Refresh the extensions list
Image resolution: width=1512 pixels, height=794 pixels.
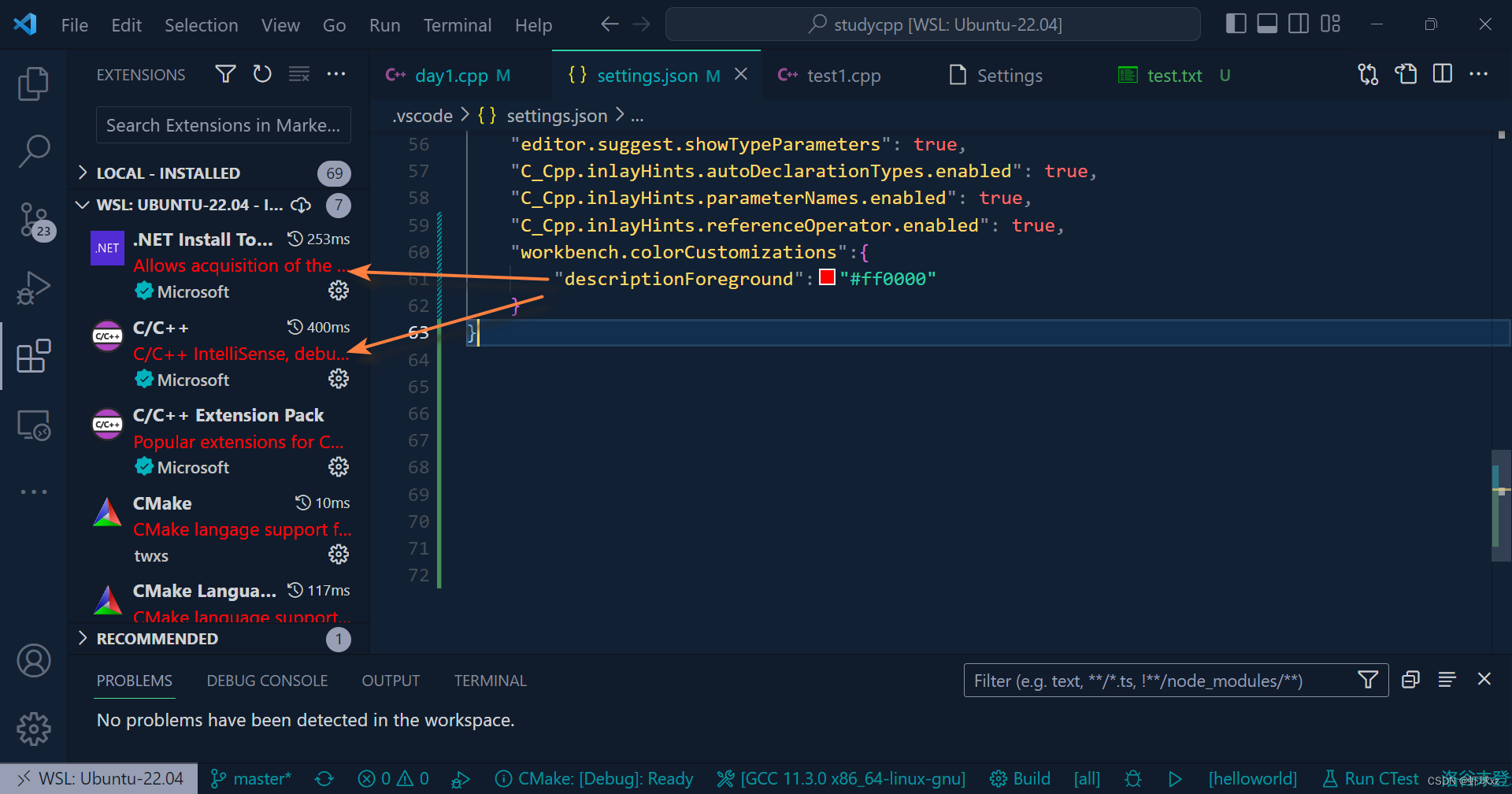[262, 74]
